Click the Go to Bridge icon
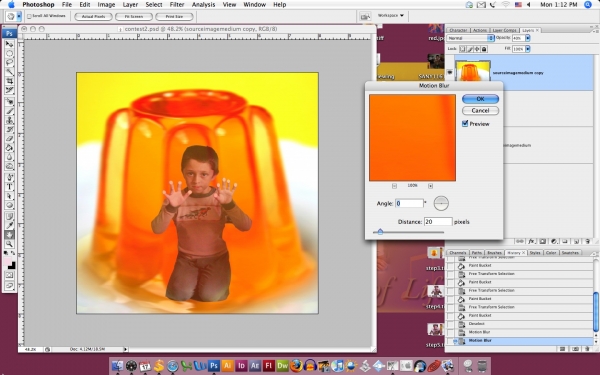Image resolution: width=600 pixels, height=375 pixels. (x=365, y=16)
